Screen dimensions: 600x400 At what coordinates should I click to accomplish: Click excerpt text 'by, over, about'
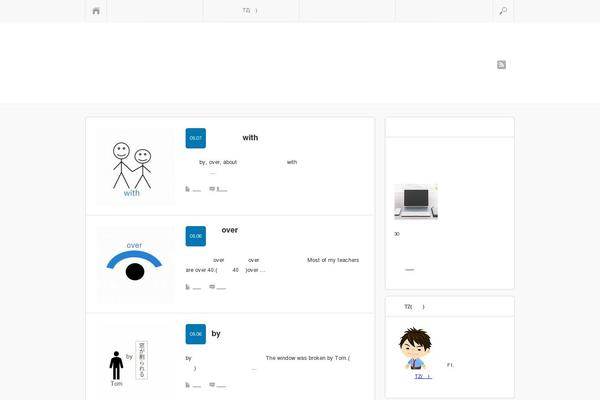(218, 162)
